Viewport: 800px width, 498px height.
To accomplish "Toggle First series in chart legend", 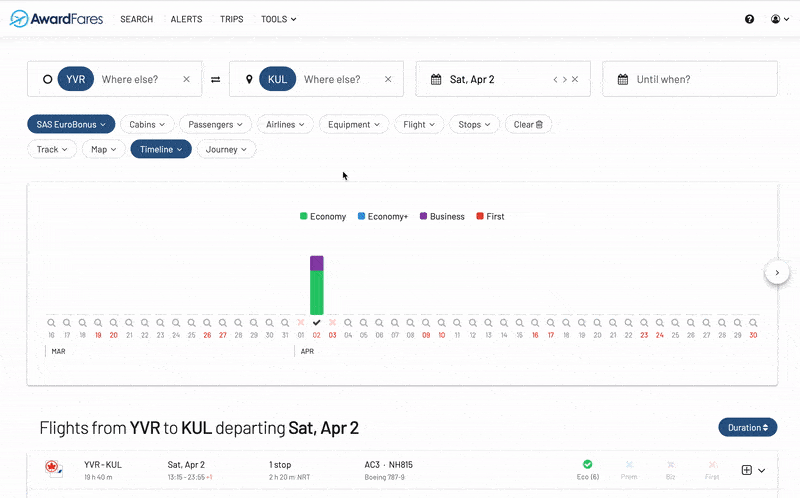I will (490, 216).
